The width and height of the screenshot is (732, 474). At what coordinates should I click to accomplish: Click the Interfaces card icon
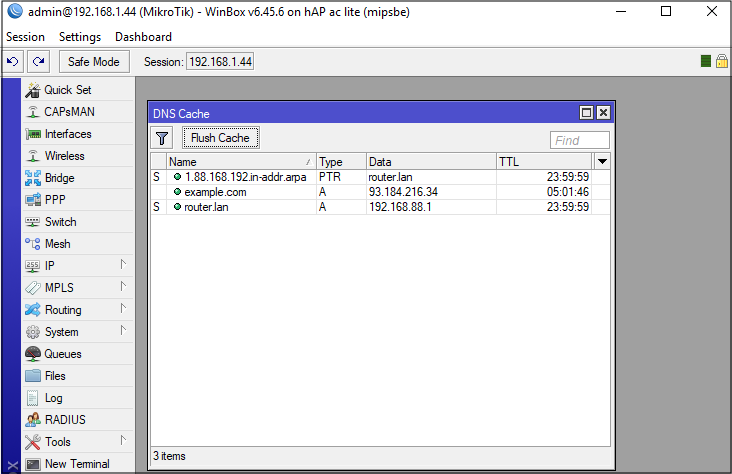click(x=33, y=134)
